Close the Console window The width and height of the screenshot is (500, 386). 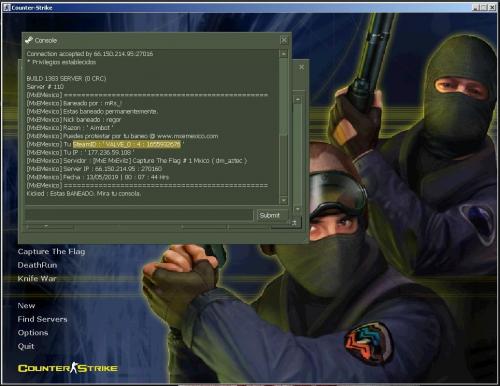pos(284,40)
